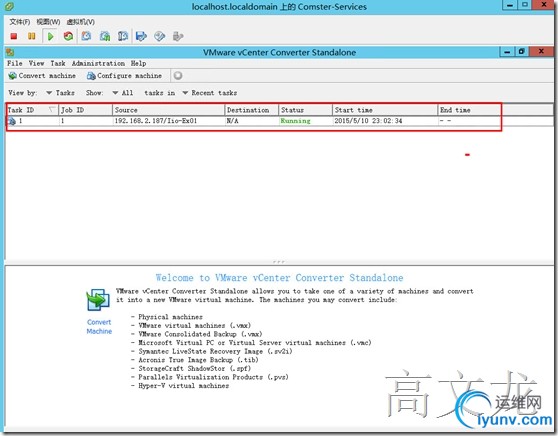This screenshot has width=558, height=436.
Task: Click the revert to snapshot icon
Action: (105, 36)
